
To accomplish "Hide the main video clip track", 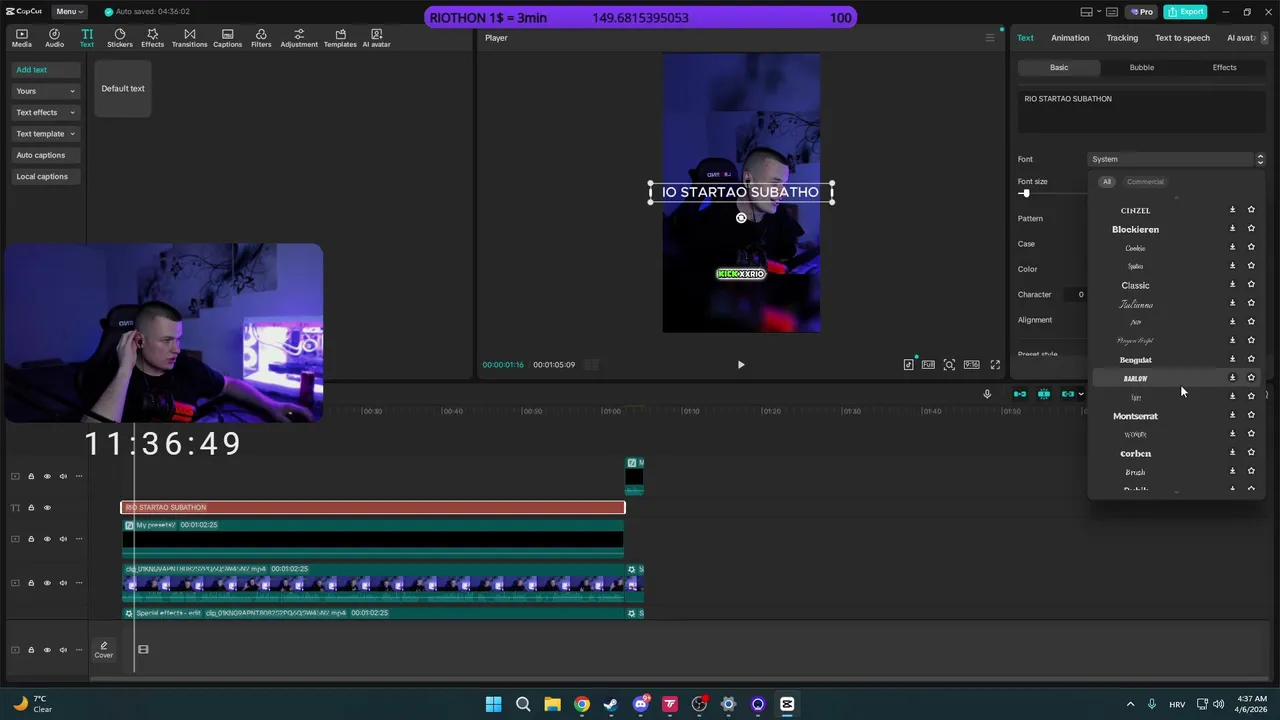I will pyautogui.click(x=47, y=583).
